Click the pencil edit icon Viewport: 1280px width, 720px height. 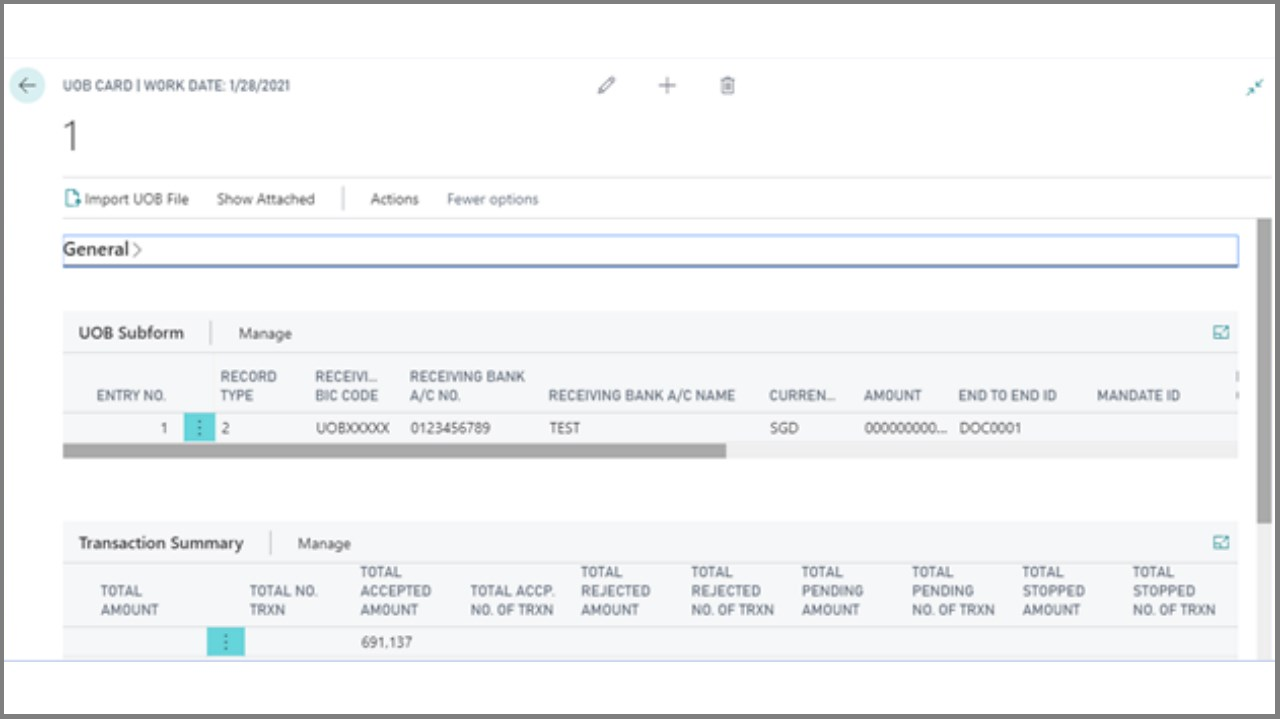tap(606, 86)
